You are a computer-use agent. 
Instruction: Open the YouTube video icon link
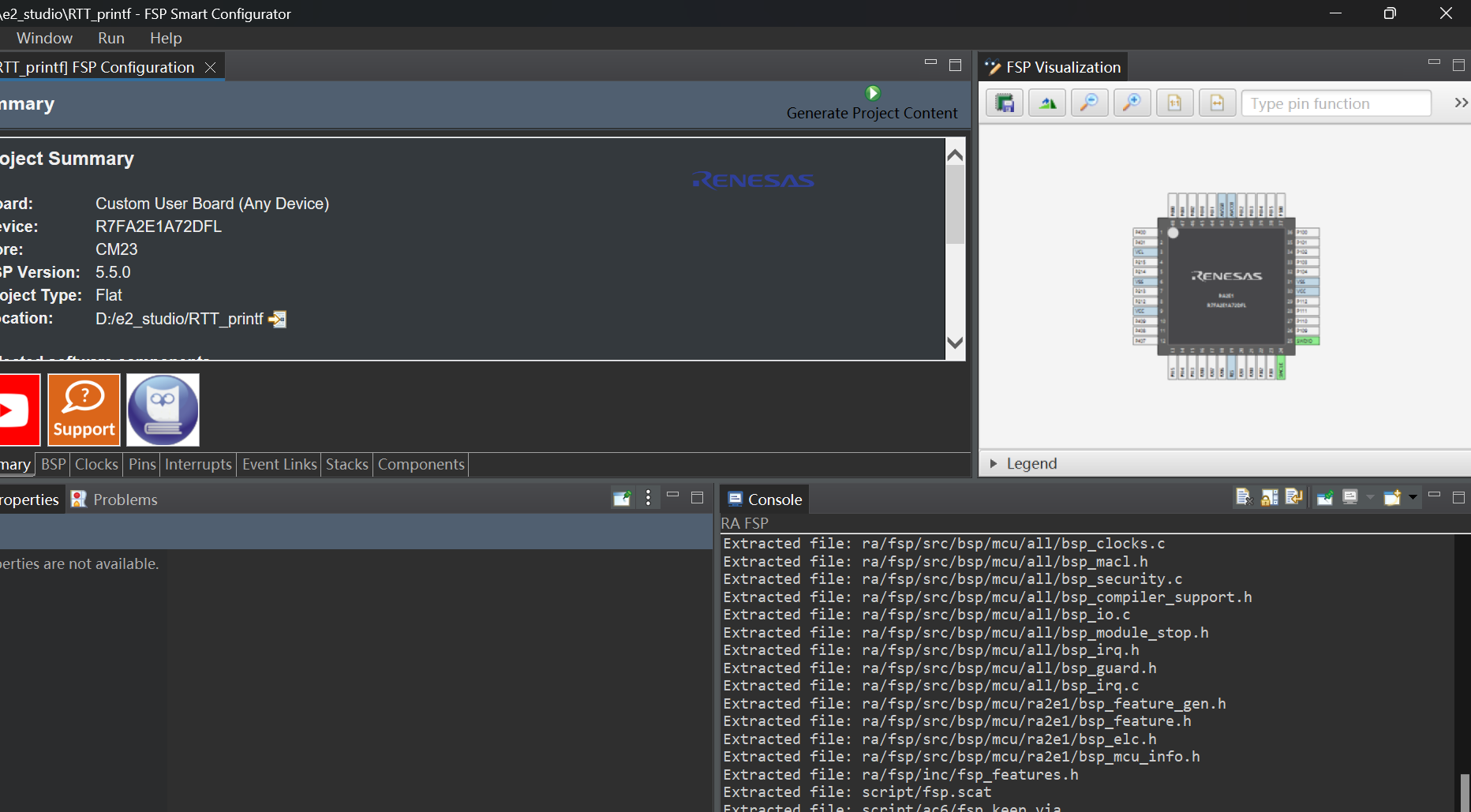tap(19, 410)
